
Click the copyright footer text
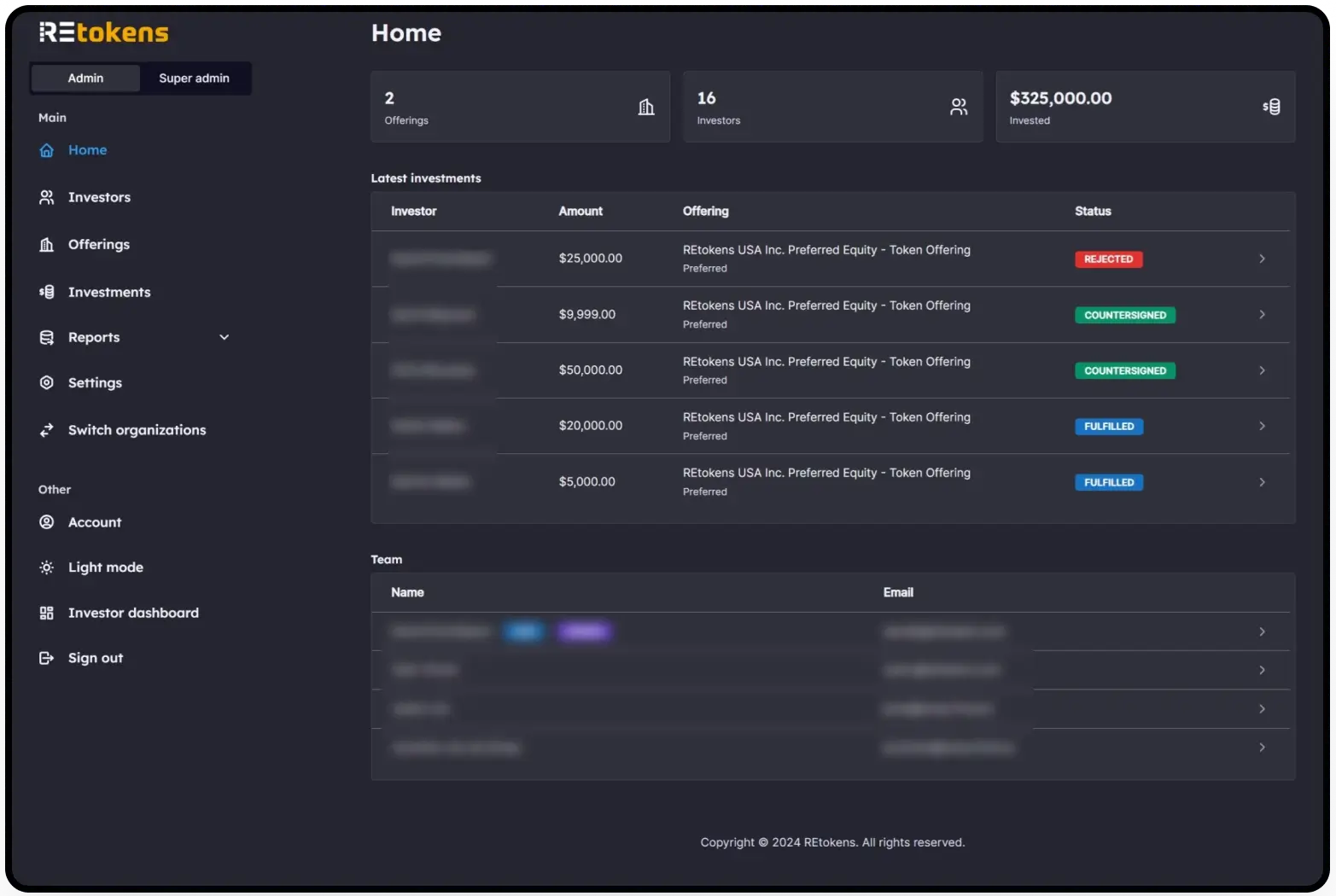click(x=832, y=843)
